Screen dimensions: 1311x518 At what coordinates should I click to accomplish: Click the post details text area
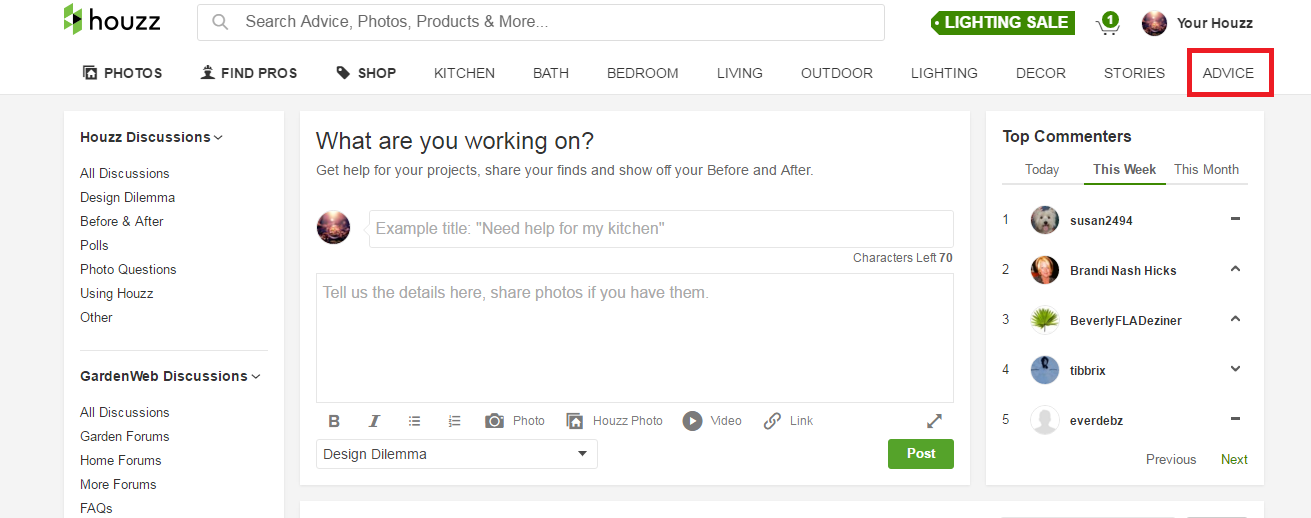click(635, 338)
